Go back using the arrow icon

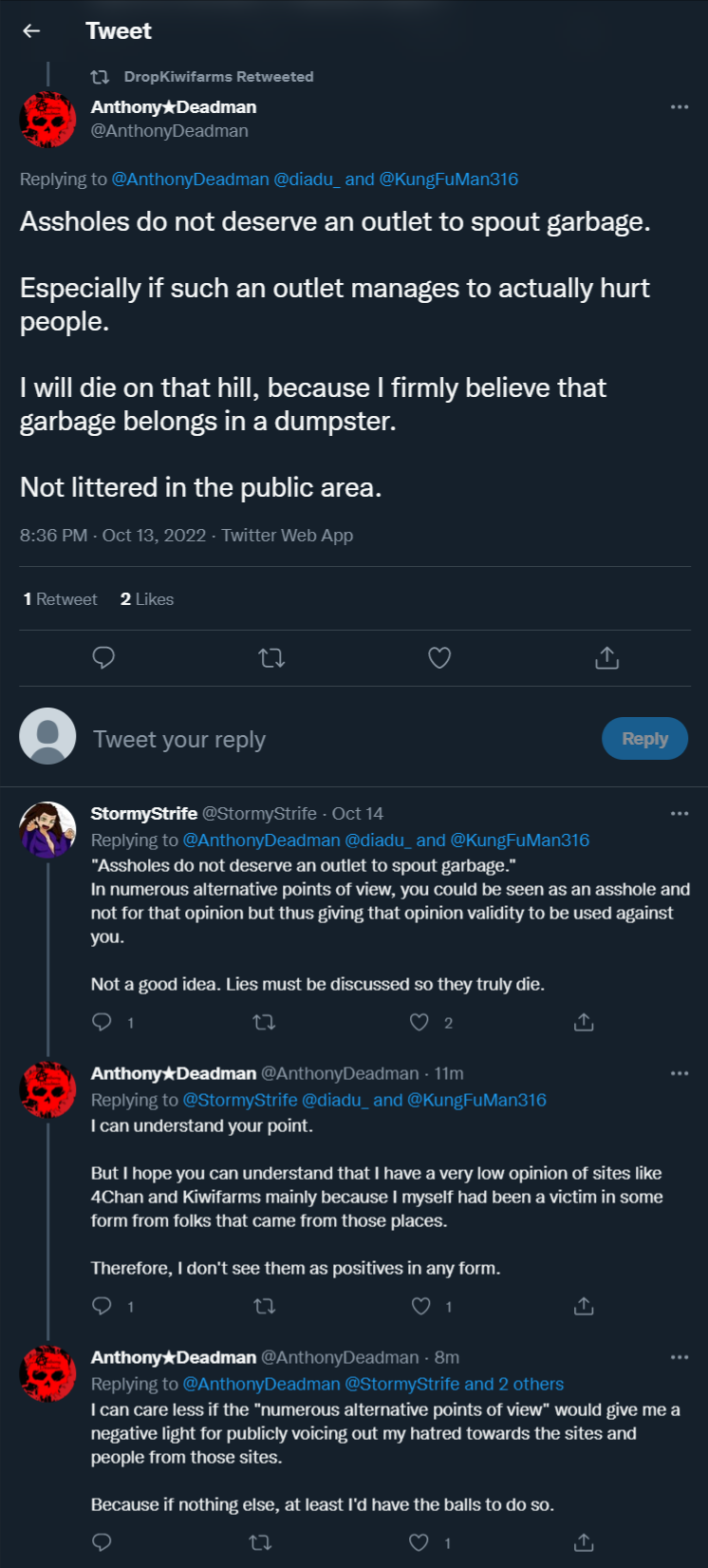[x=31, y=31]
